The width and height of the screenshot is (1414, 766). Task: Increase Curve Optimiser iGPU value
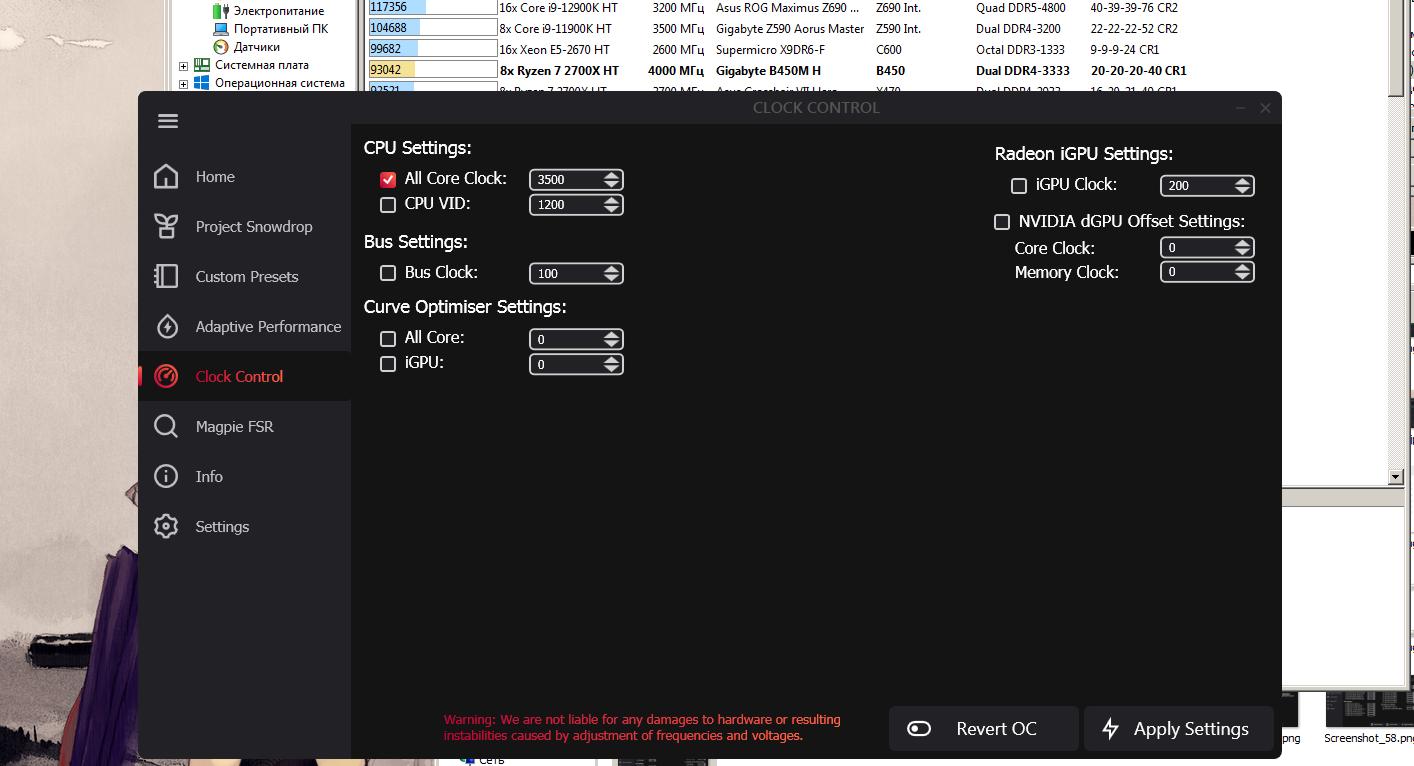(611, 359)
